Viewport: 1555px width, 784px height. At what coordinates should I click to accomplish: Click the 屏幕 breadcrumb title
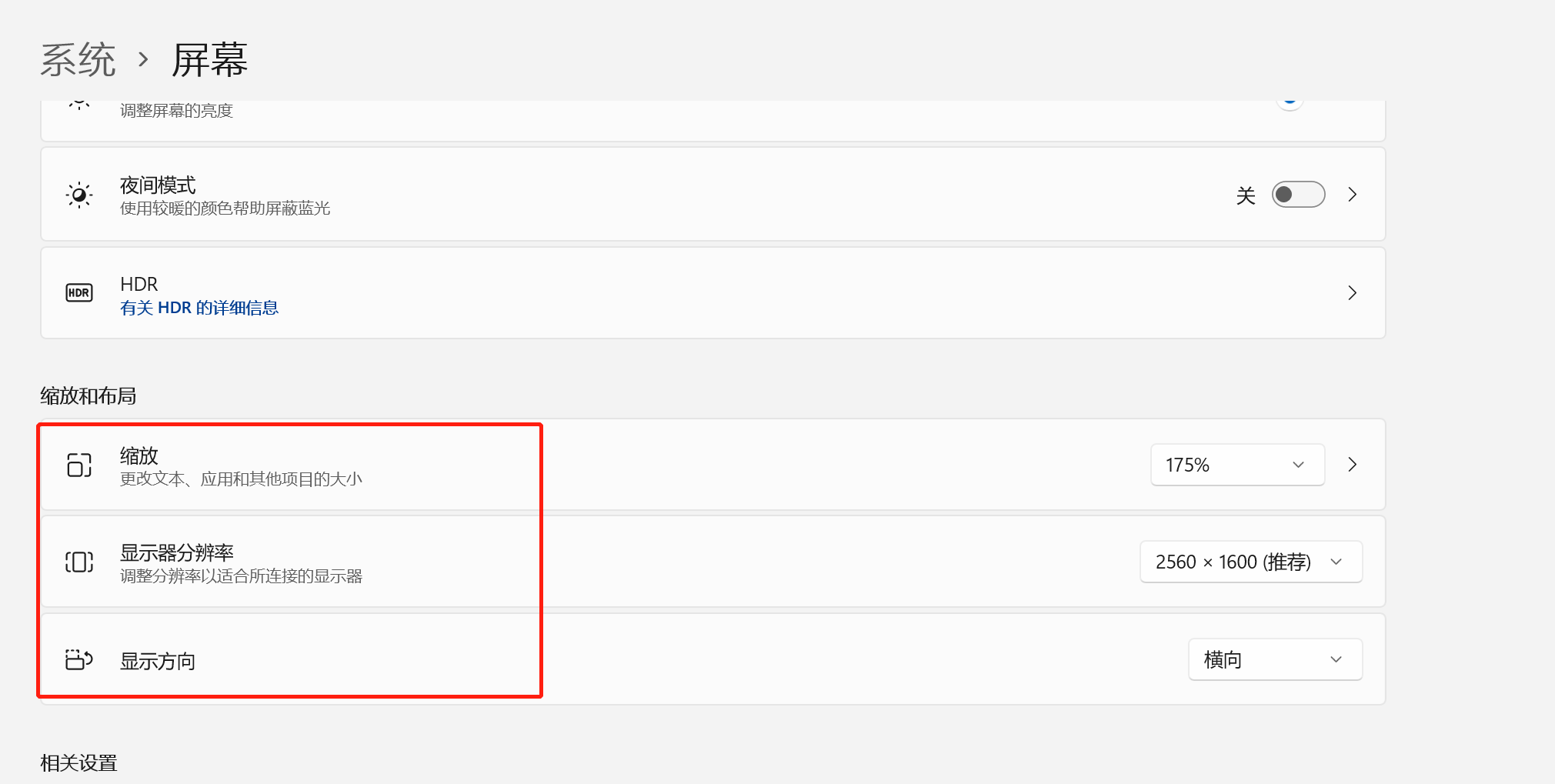209,60
